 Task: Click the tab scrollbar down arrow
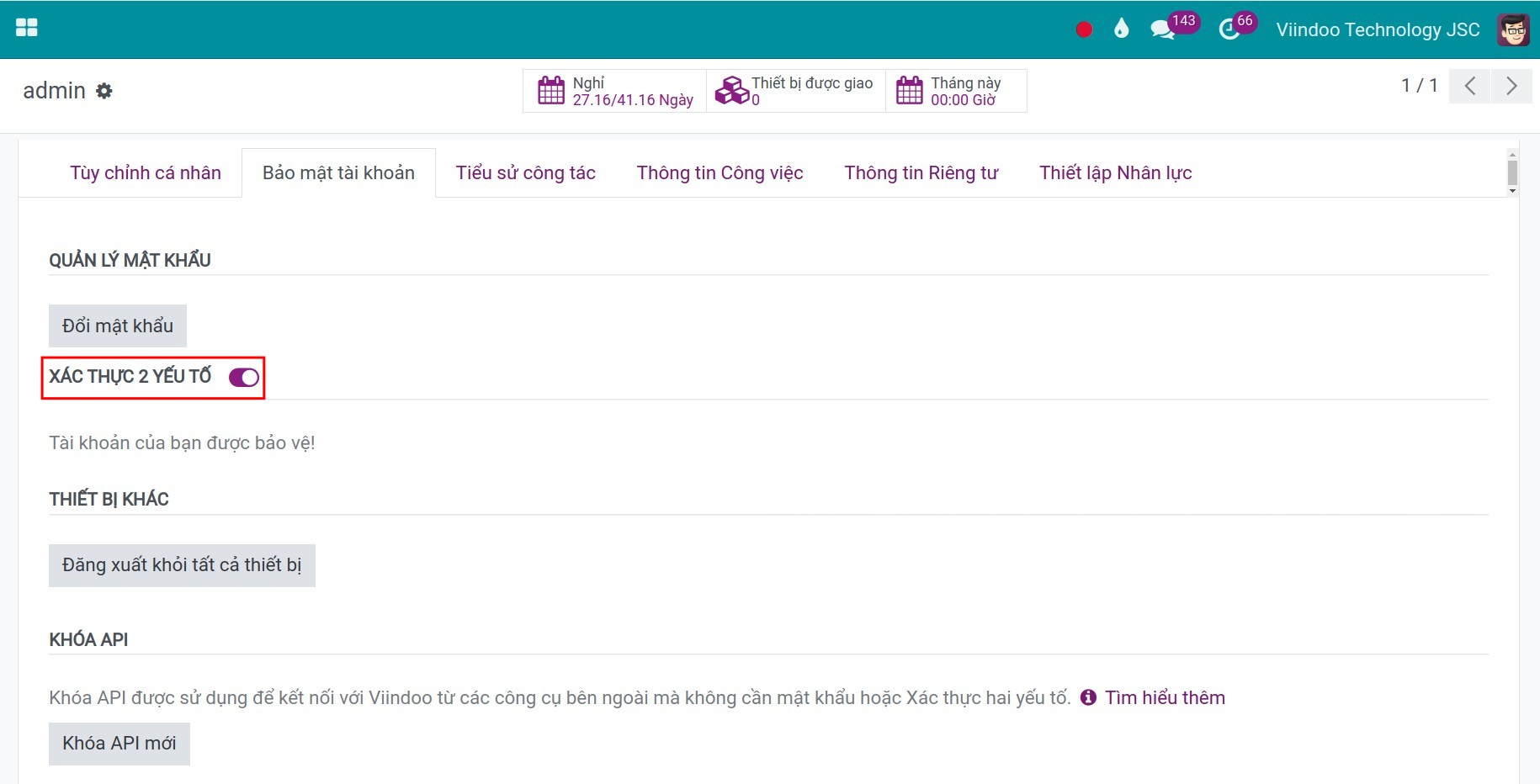point(1512,191)
